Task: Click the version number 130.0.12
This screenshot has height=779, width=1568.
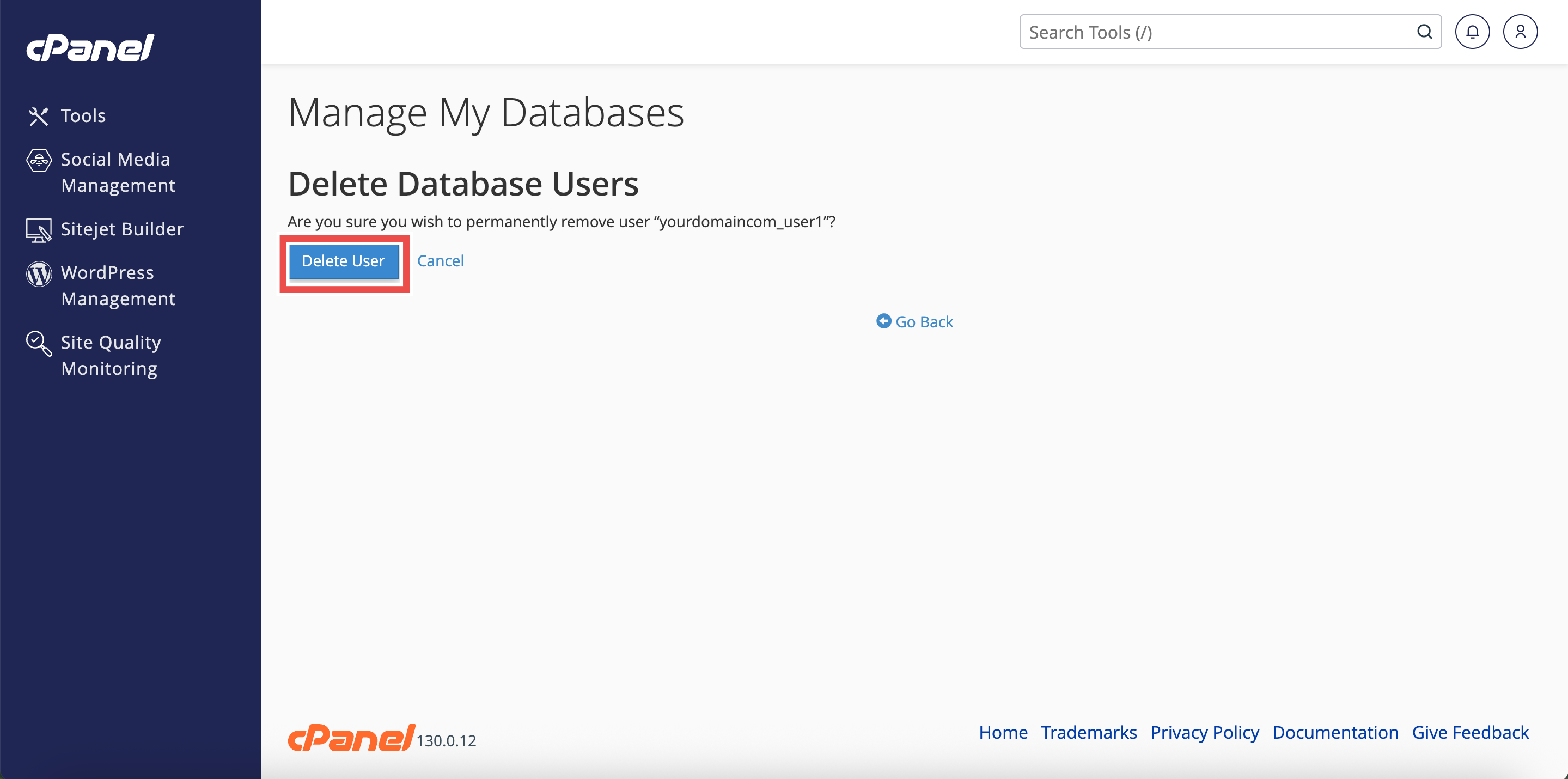Action: [446, 741]
